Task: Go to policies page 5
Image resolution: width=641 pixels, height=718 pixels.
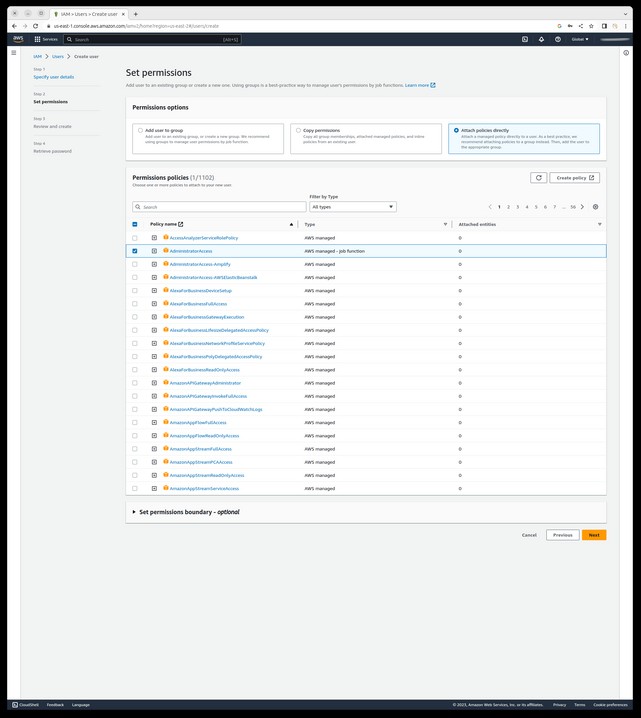Action: pos(536,207)
